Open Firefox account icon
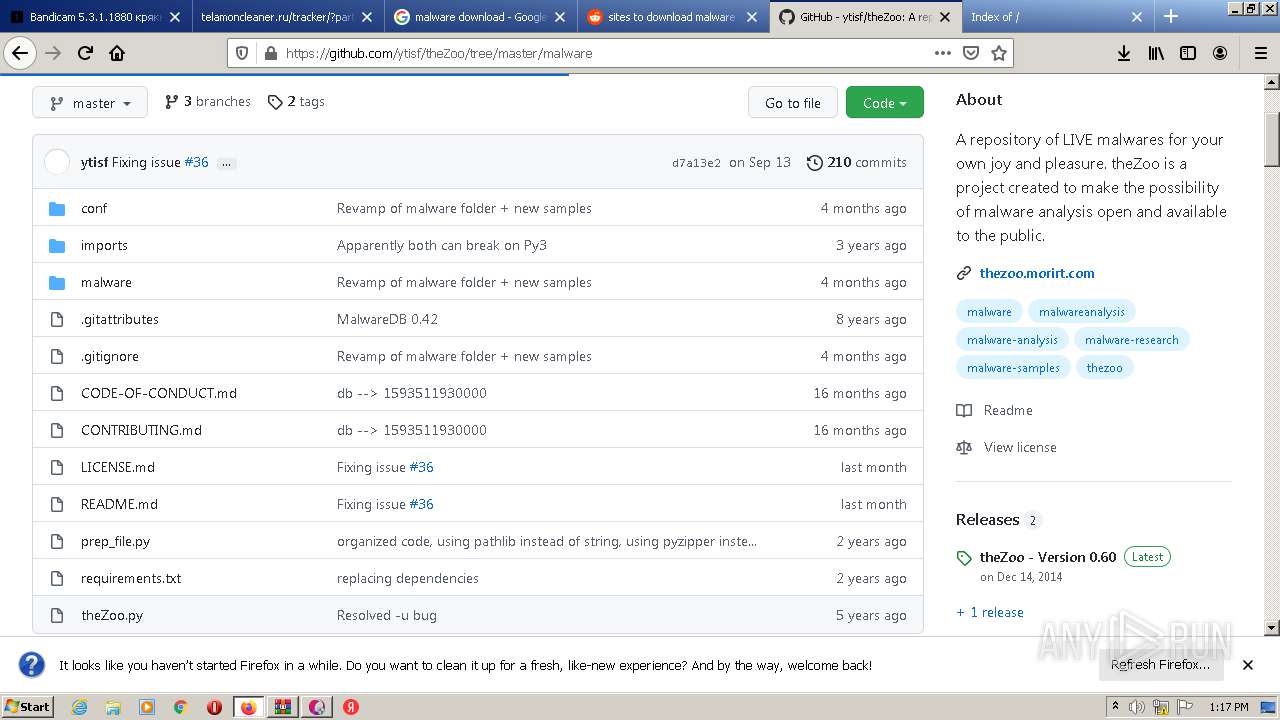Screen dimensions: 1280x720 pyautogui.click(x=1220, y=53)
